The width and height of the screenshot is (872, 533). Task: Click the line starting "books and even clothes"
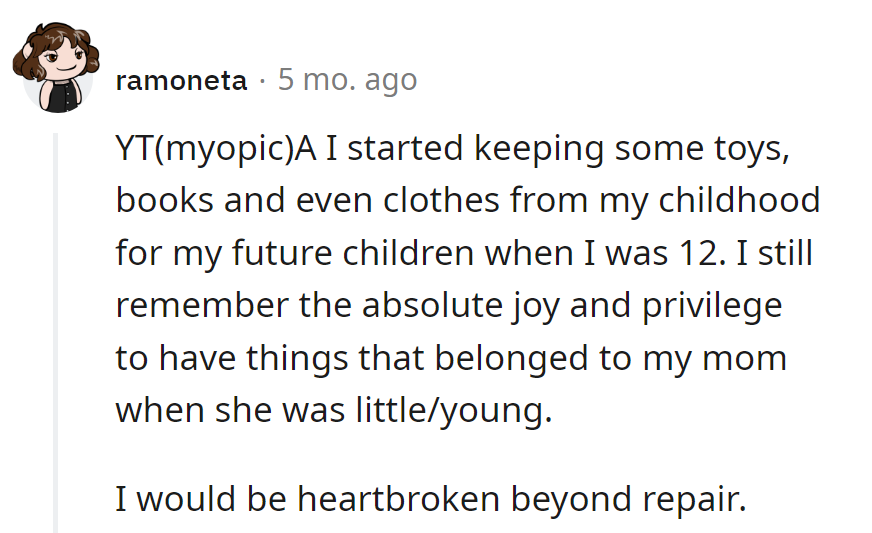pyautogui.click(x=467, y=201)
